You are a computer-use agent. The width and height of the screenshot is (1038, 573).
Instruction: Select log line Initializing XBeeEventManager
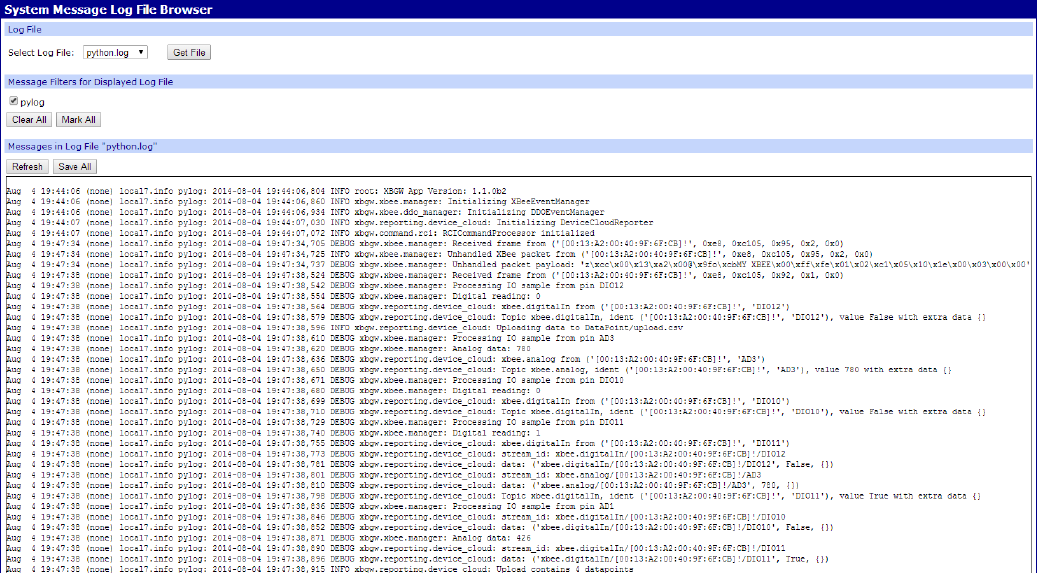pos(298,202)
